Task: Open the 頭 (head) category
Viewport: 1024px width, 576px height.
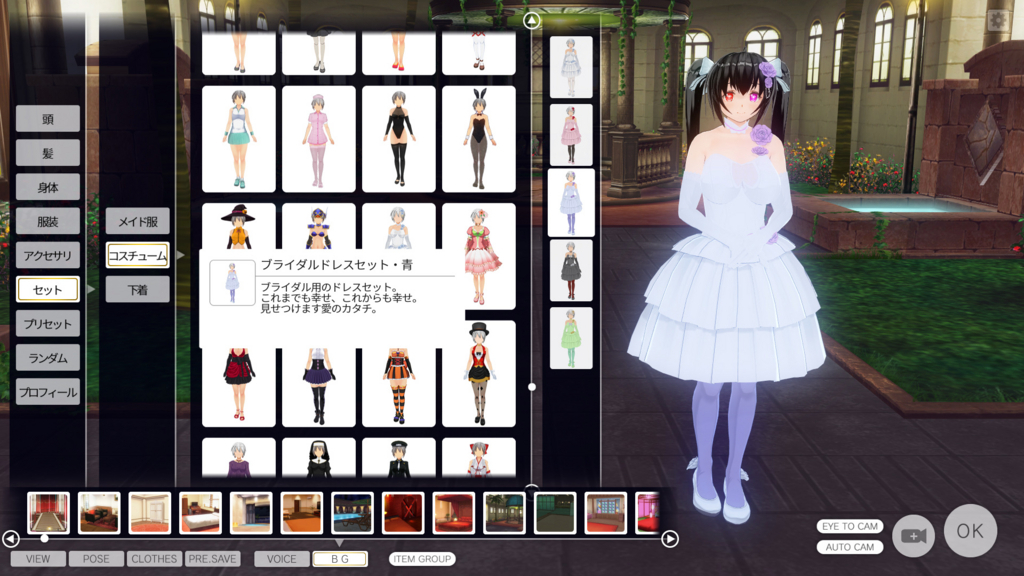Action: coord(48,119)
